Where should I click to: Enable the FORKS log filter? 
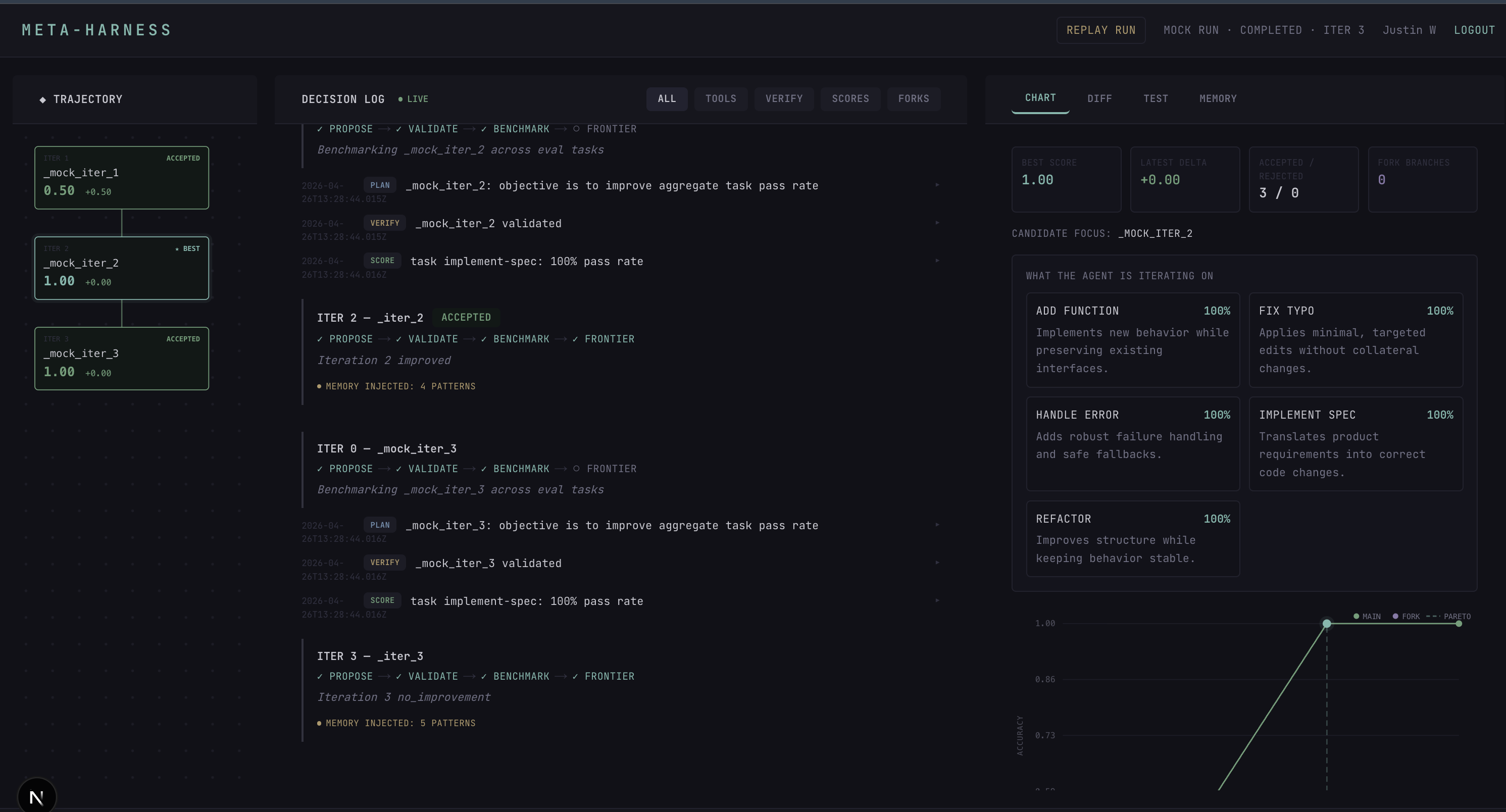913,99
